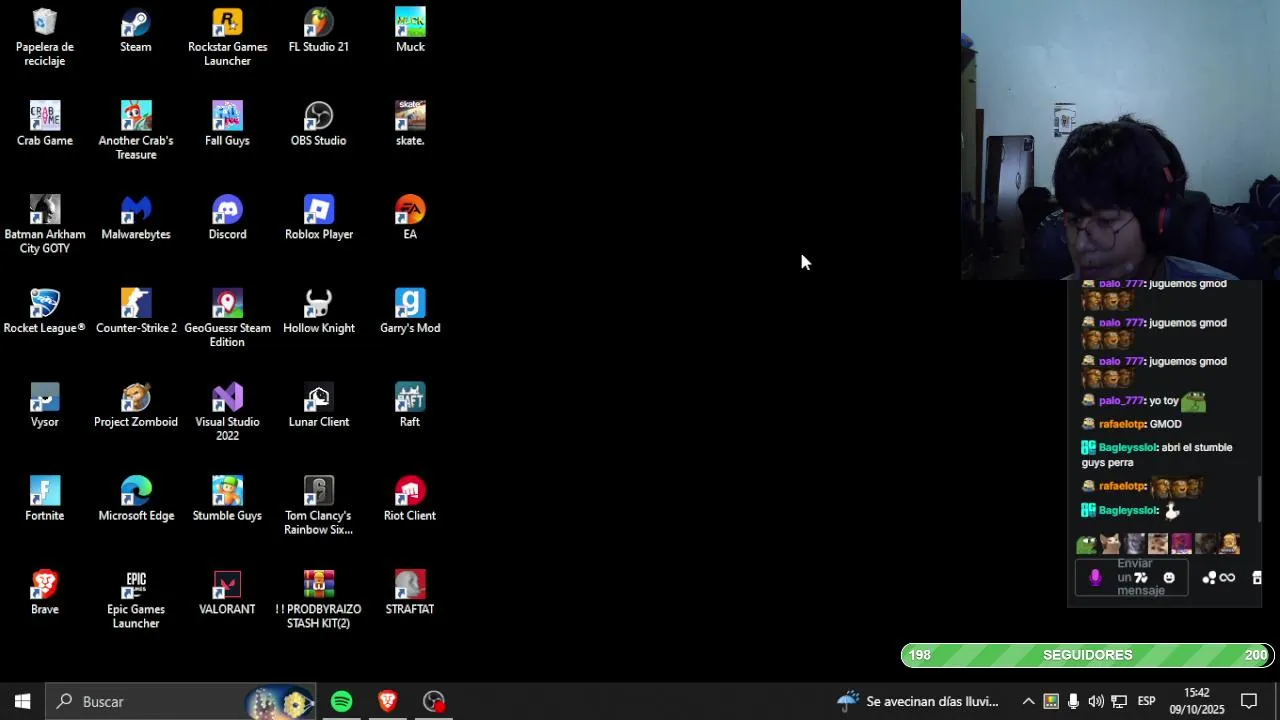
Task: Click the Raft game icon
Action: [x=410, y=406]
